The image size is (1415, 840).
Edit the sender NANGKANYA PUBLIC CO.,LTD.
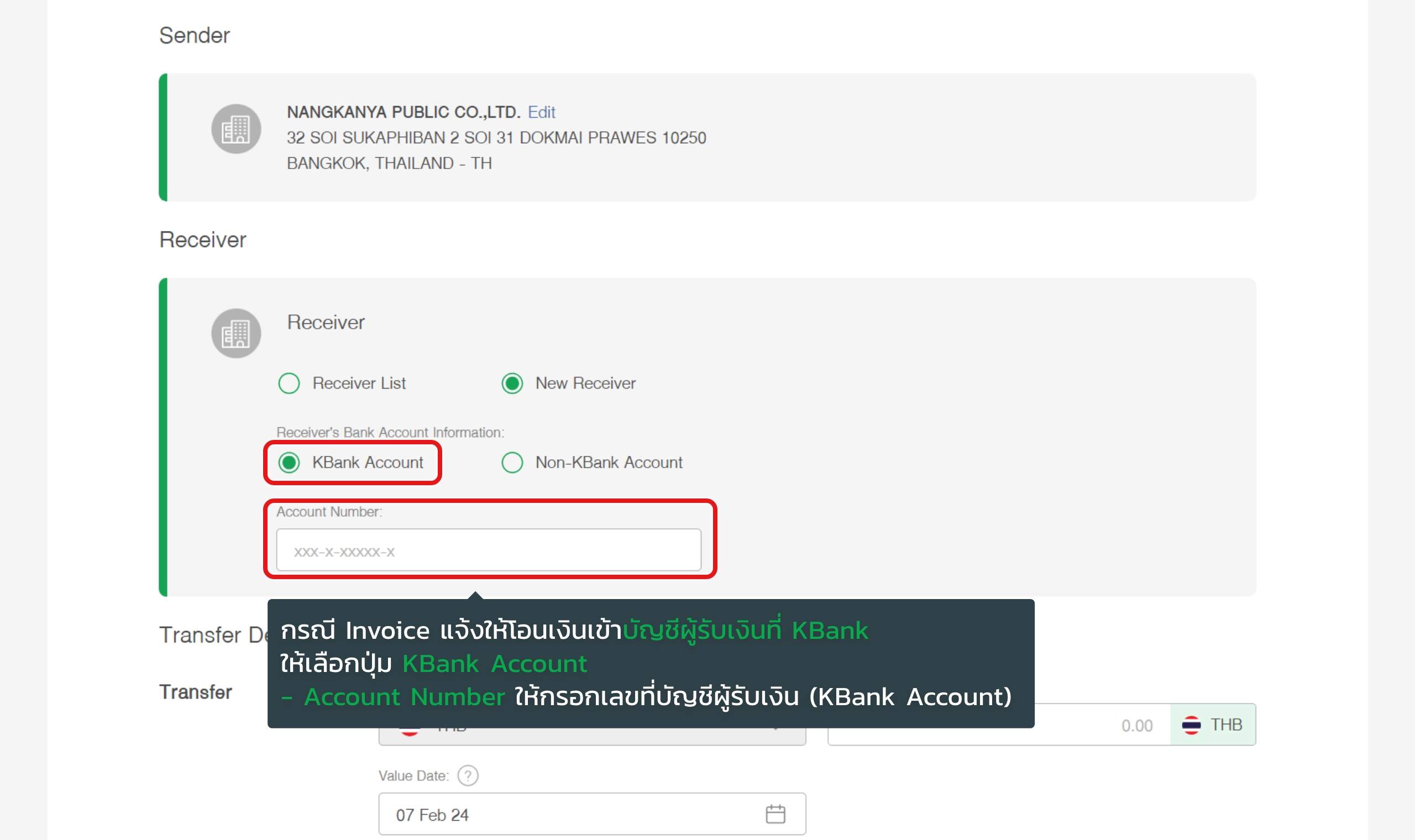point(541,112)
